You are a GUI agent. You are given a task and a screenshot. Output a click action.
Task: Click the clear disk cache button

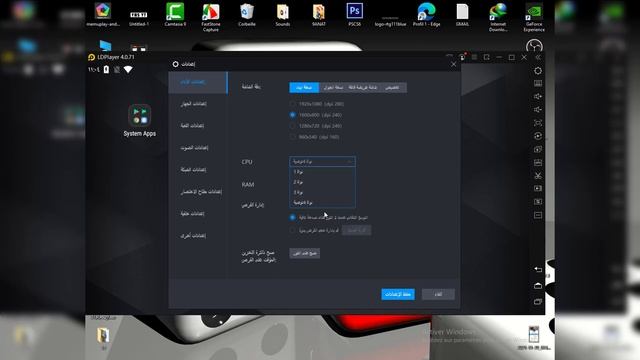304,253
